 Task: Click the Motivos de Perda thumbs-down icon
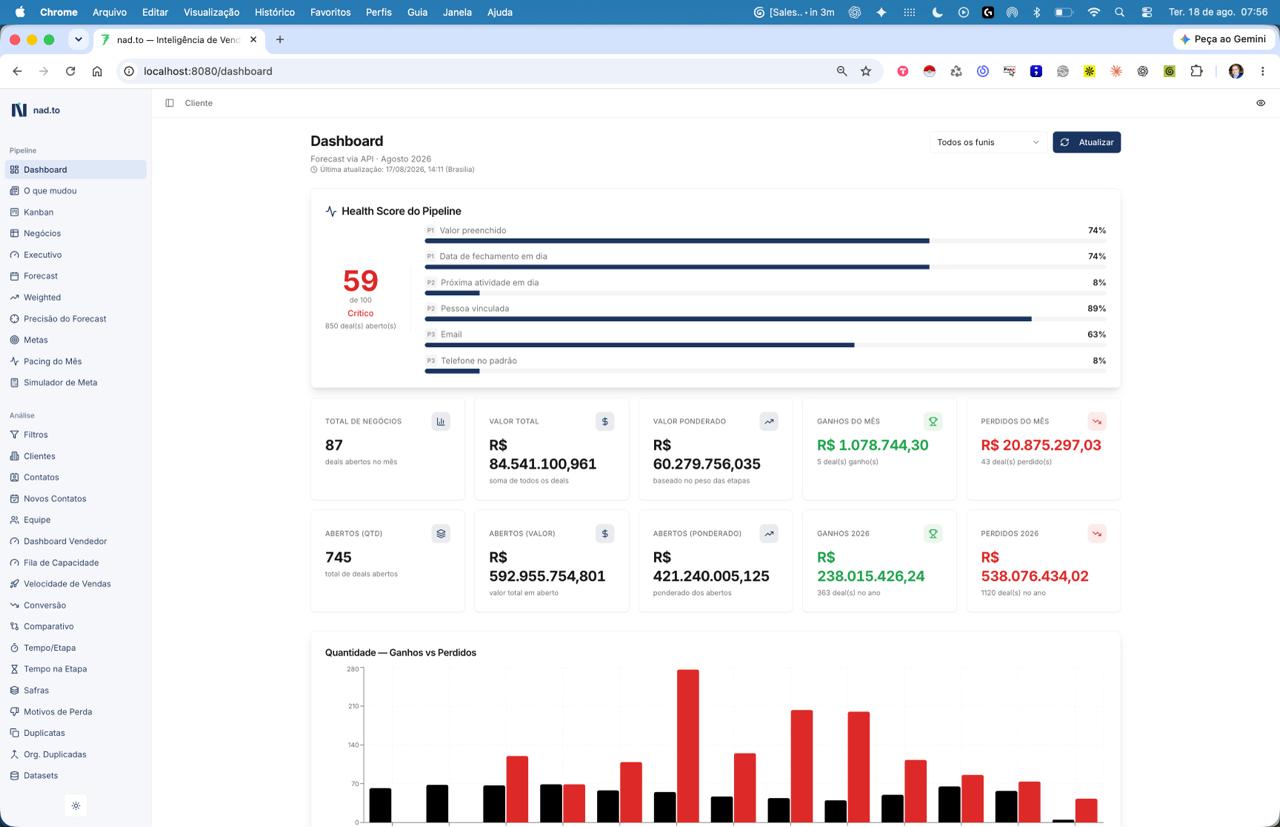coord(14,712)
